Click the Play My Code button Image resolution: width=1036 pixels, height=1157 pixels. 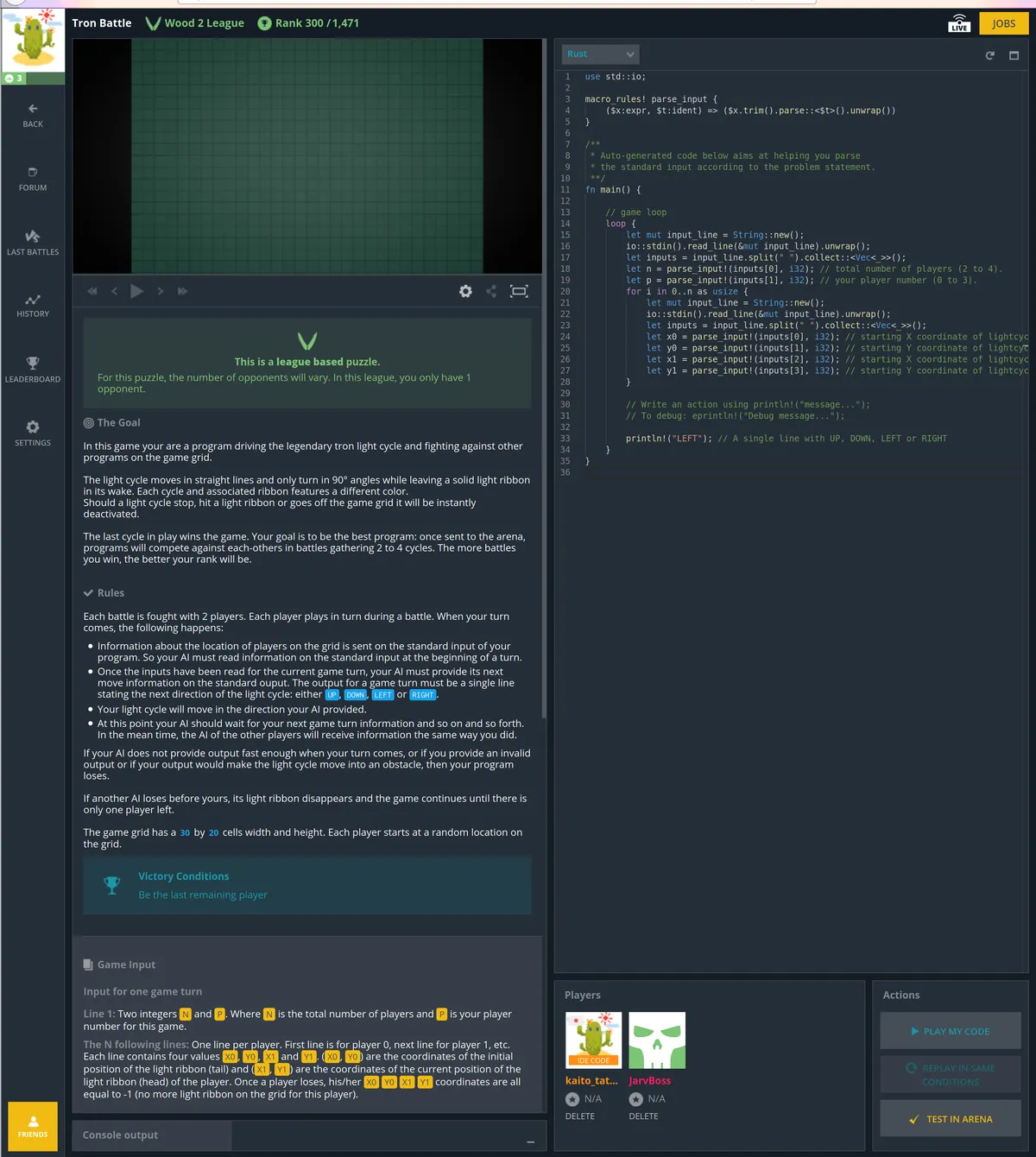[x=951, y=1031]
